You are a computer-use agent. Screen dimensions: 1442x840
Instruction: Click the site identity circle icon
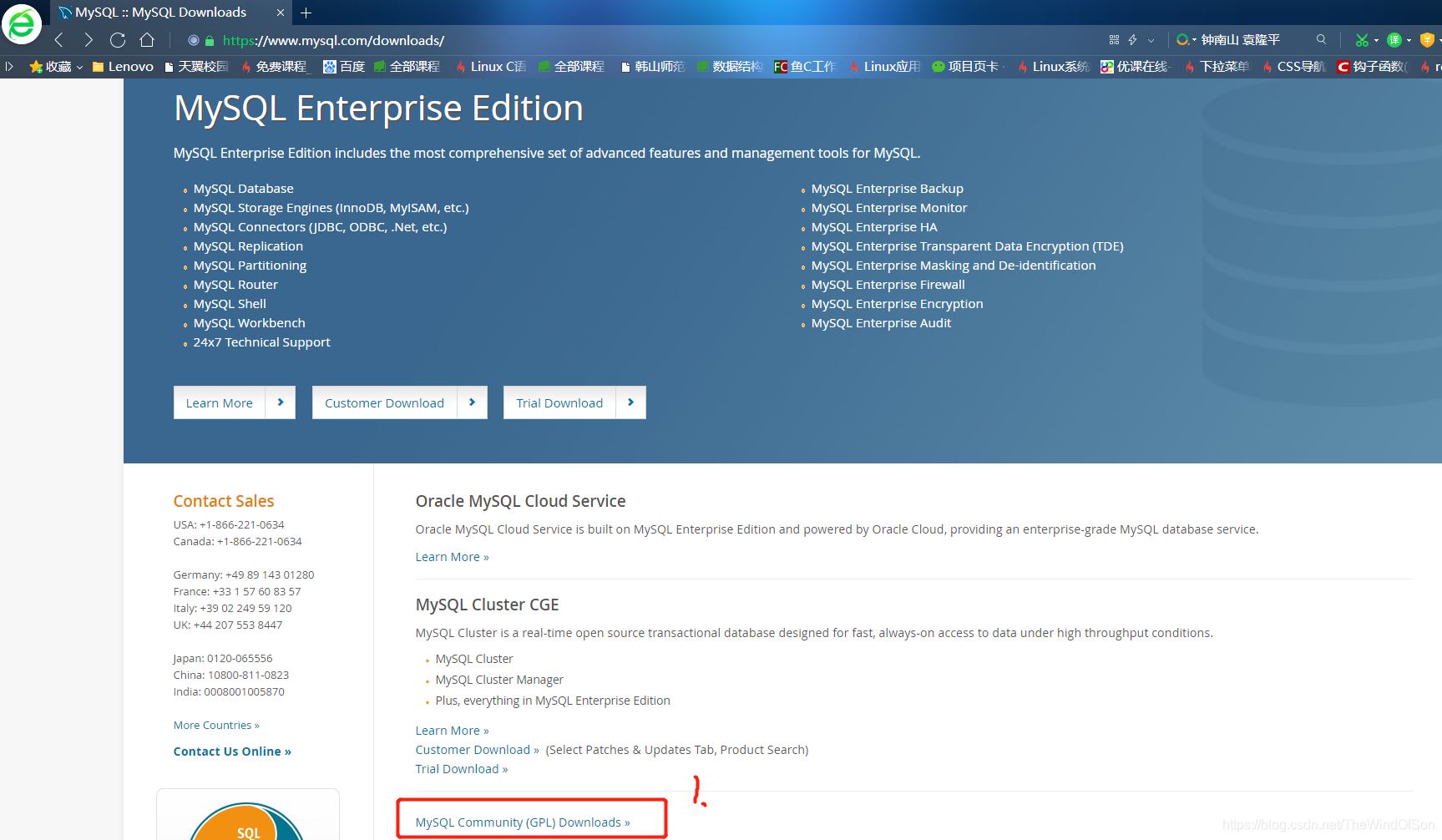[194, 40]
